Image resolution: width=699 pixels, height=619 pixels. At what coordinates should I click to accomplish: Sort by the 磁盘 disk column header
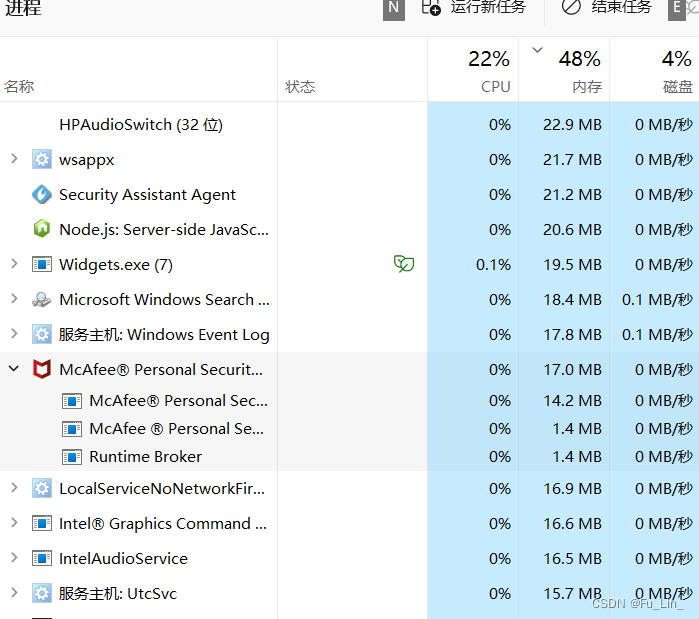point(654,70)
